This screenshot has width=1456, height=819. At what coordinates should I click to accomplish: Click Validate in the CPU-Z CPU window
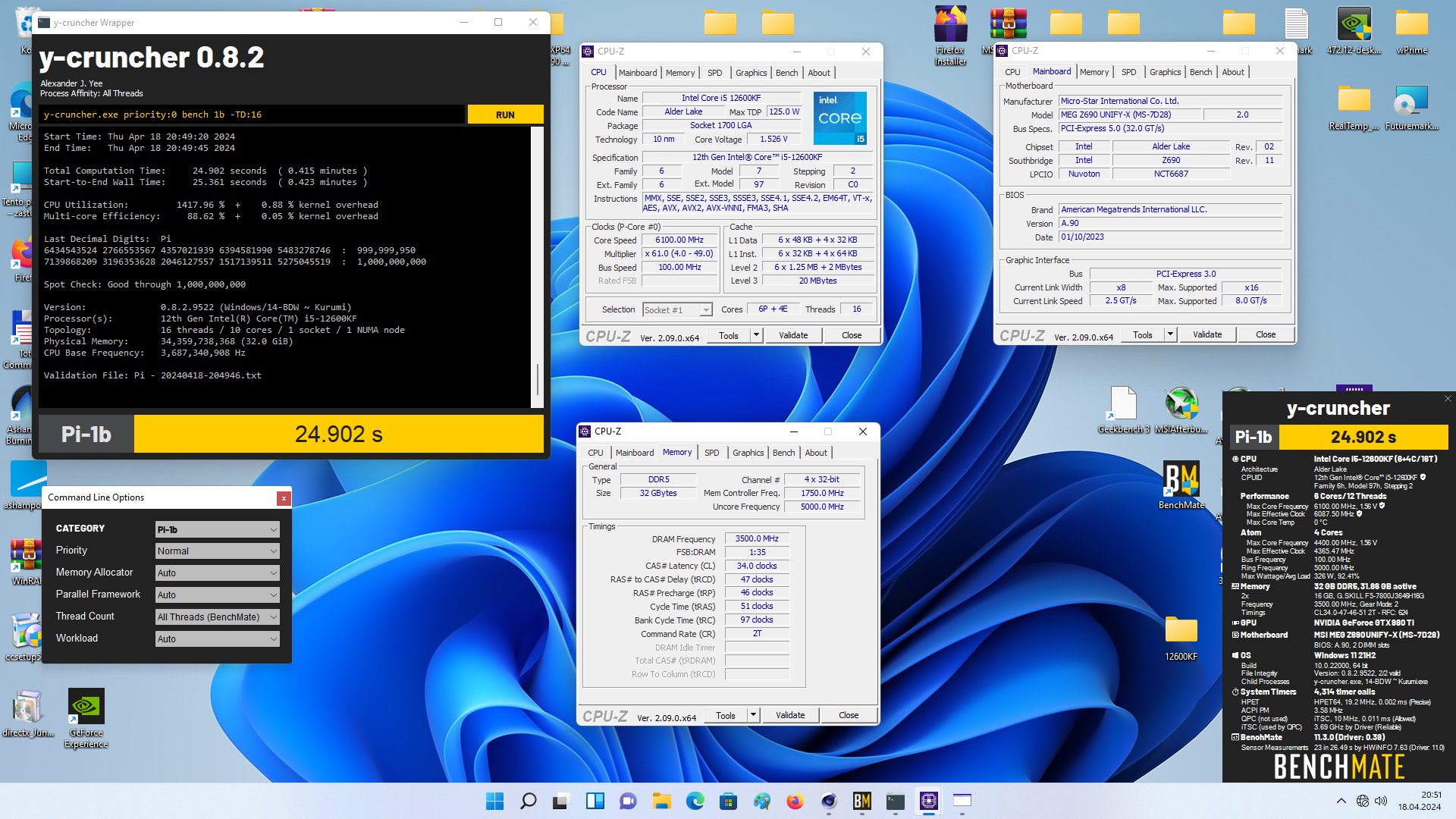pyautogui.click(x=793, y=335)
